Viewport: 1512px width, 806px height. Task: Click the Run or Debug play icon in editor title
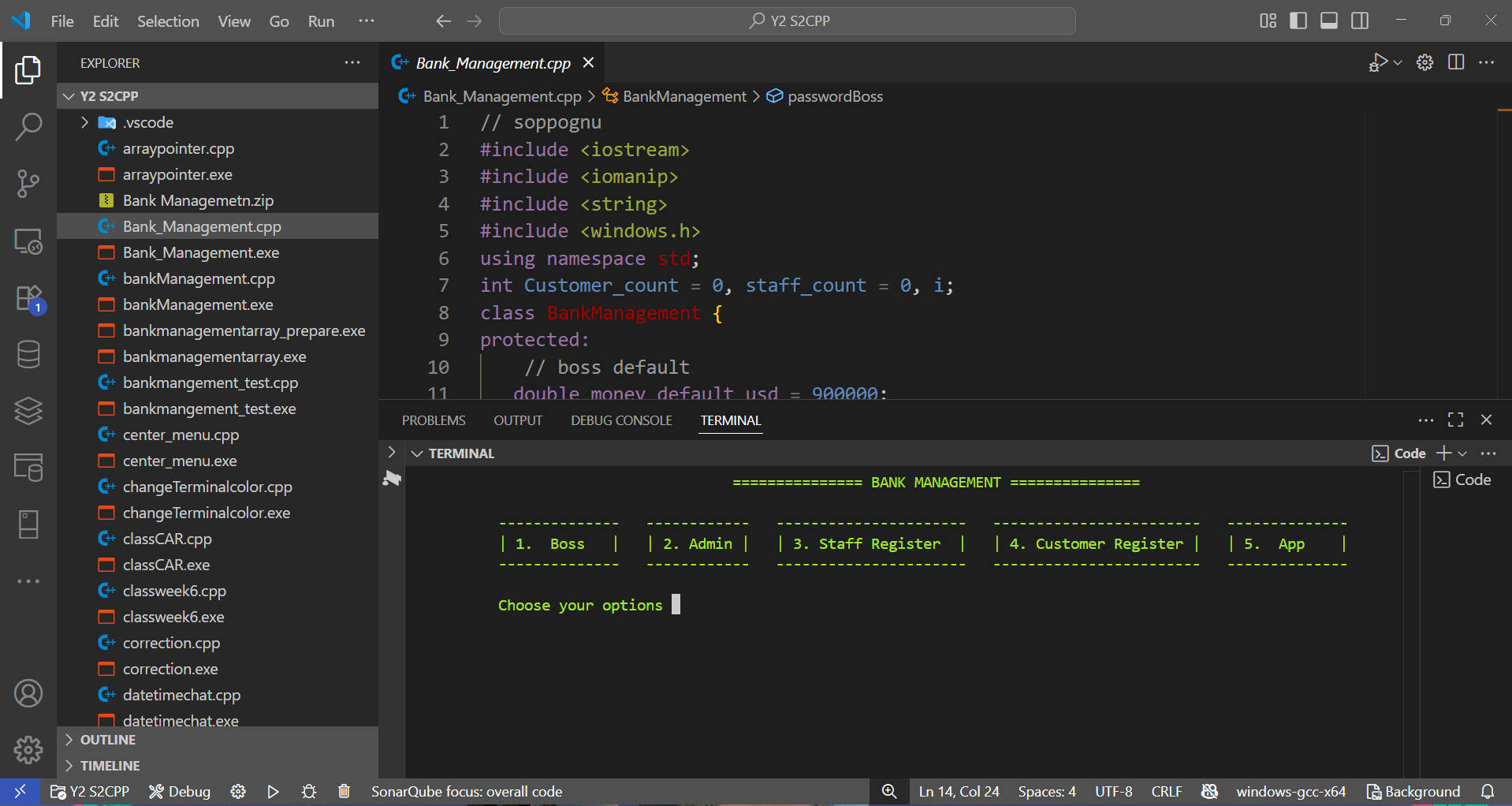(x=1378, y=62)
